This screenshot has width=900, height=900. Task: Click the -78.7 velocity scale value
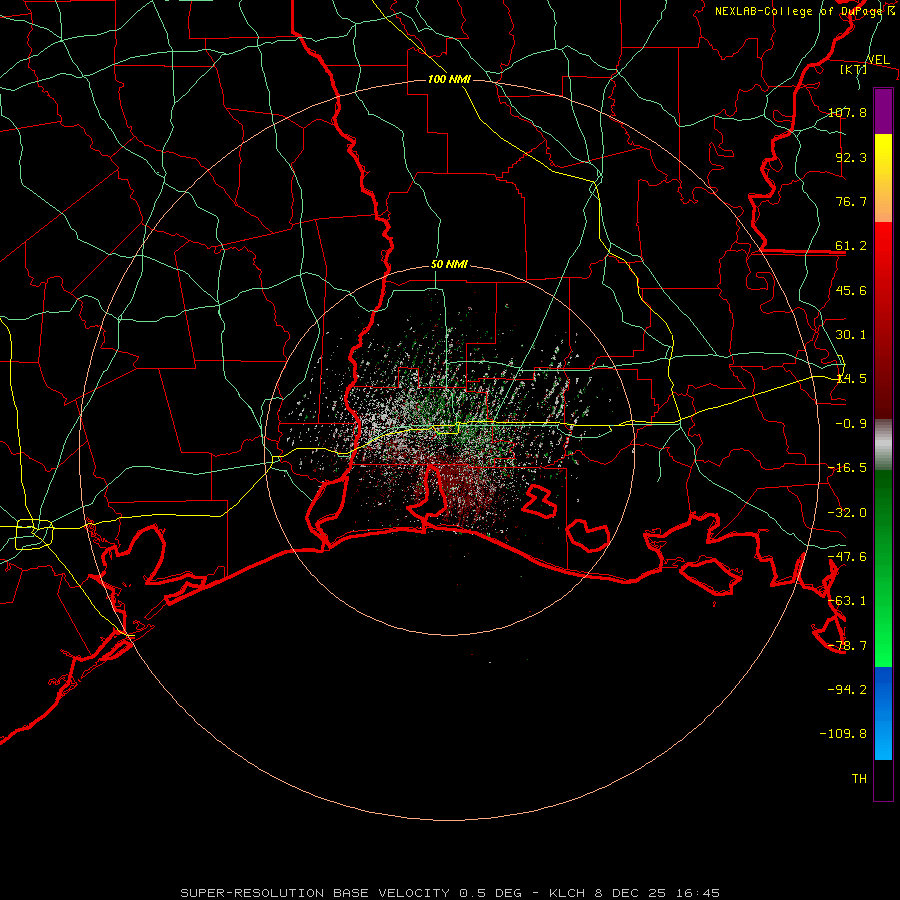(847, 646)
